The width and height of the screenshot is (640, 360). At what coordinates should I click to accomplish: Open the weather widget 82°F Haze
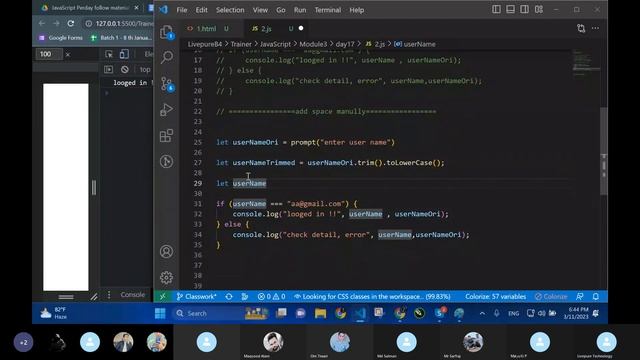click(x=54, y=313)
